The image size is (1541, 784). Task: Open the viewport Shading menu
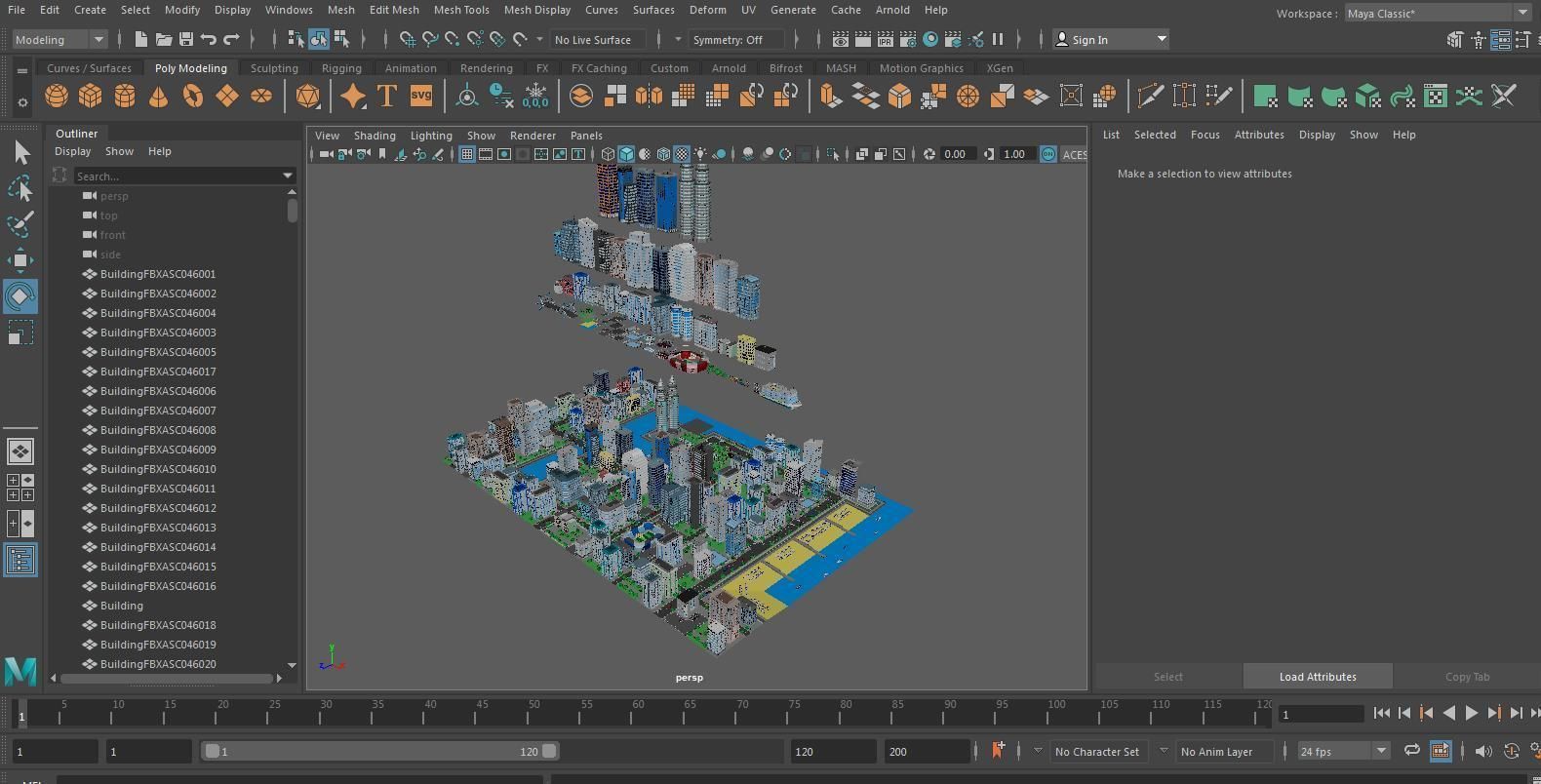[x=375, y=136]
